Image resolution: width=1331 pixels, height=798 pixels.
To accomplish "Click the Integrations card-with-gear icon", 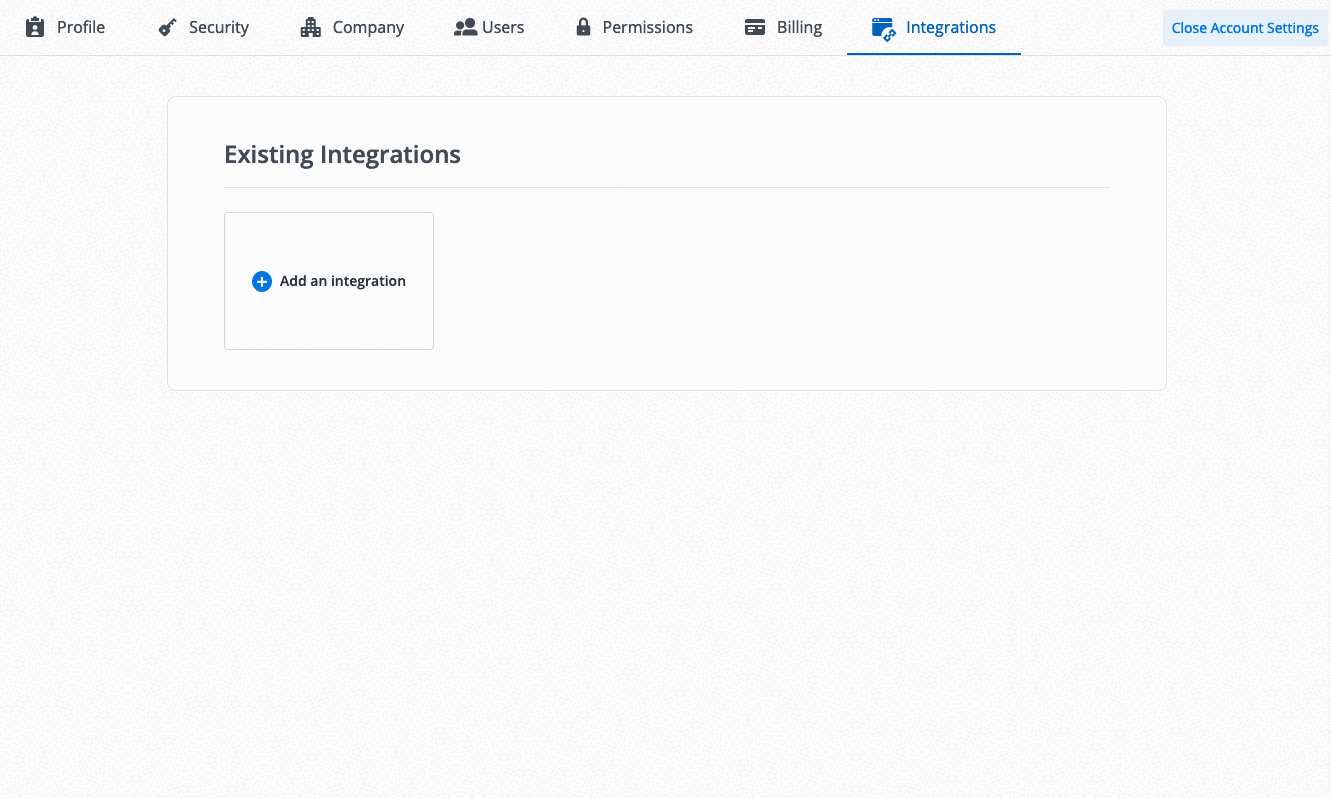I will 883,27.
